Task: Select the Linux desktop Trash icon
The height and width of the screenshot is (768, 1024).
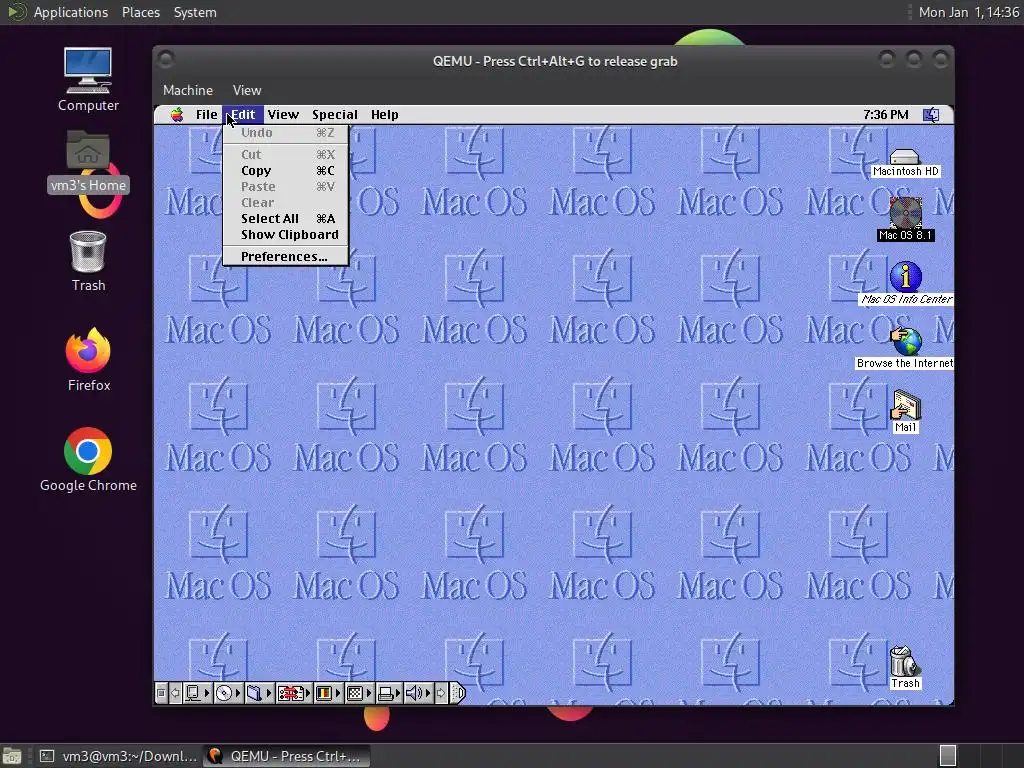Action: 88,261
